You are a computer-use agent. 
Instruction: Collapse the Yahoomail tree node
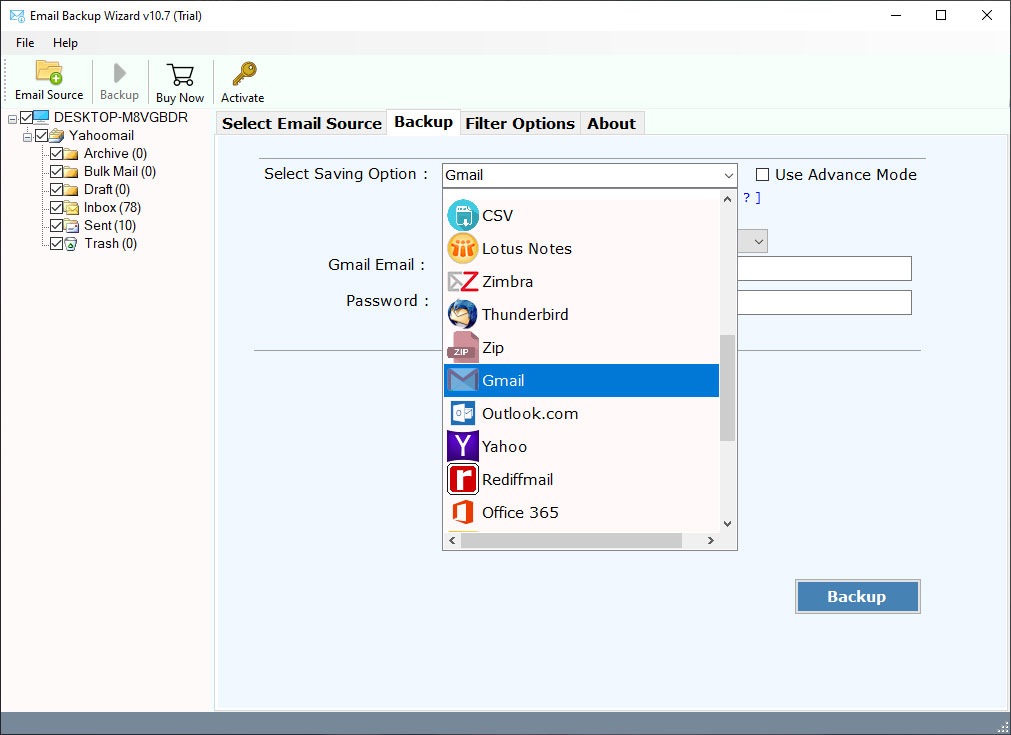pos(28,137)
